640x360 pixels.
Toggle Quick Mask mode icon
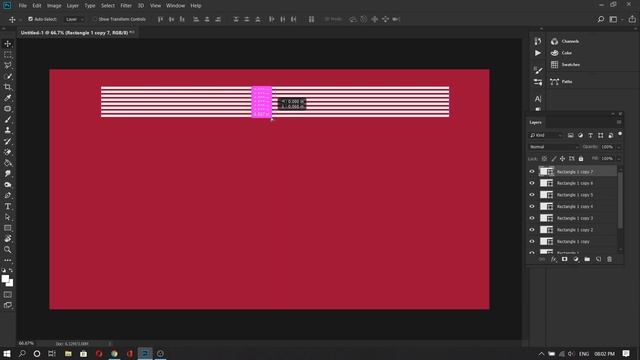8,294
